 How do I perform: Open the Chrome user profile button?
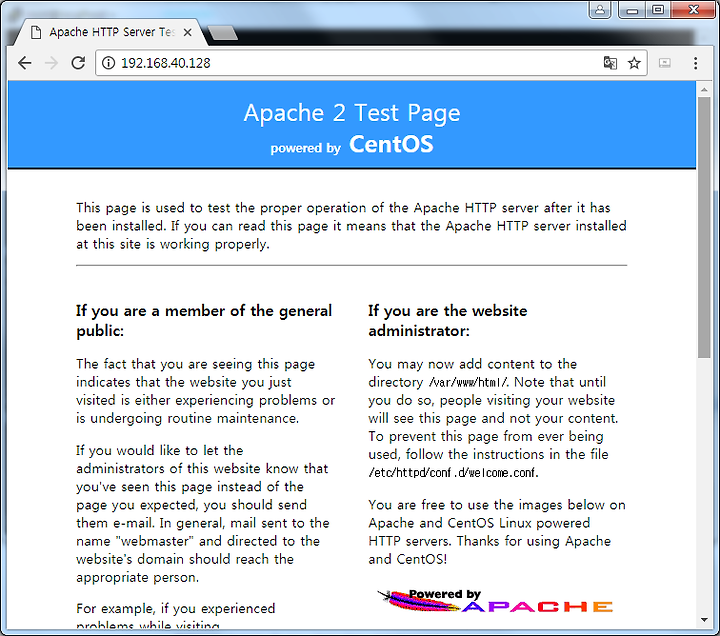tap(600, 10)
